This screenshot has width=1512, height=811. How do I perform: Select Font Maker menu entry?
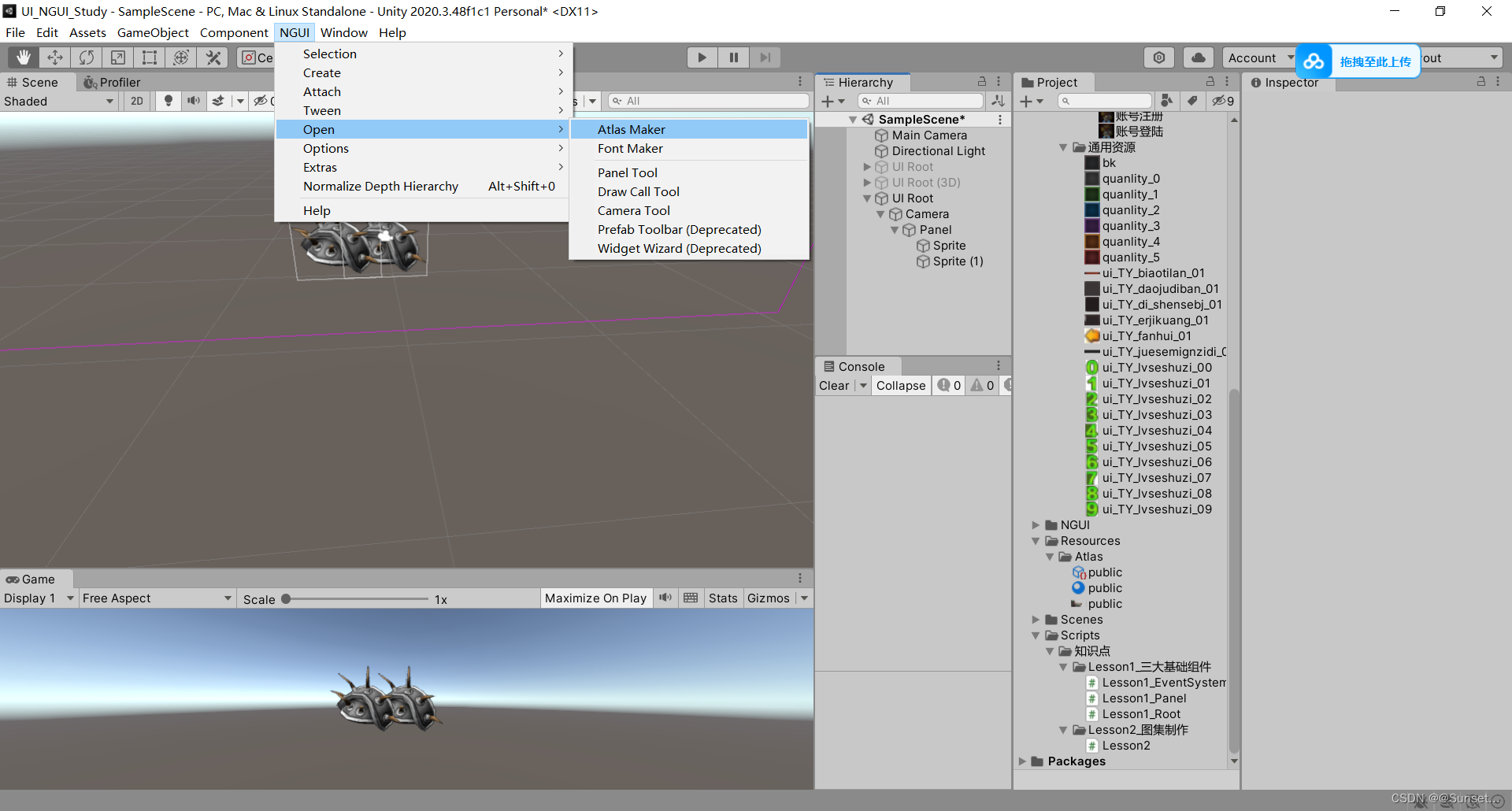[x=688, y=148]
